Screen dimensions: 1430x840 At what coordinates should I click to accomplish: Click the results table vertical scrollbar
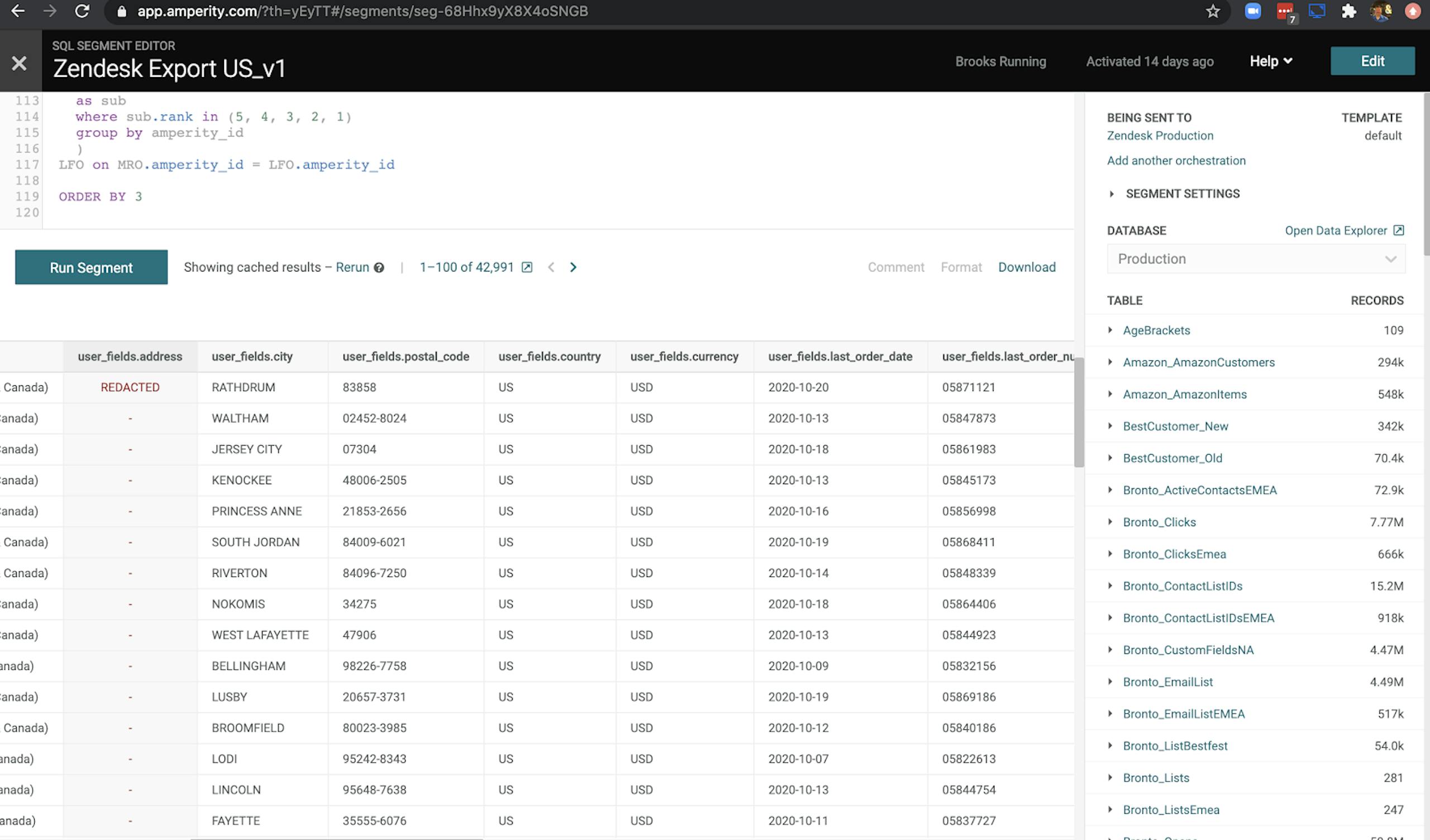[1079, 413]
